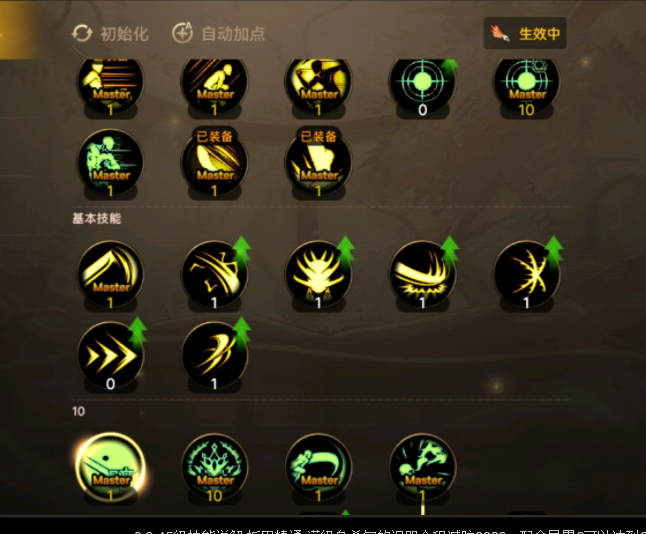Select the lightning crack basic skill
The width and height of the screenshot is (646, 534).
527,275
